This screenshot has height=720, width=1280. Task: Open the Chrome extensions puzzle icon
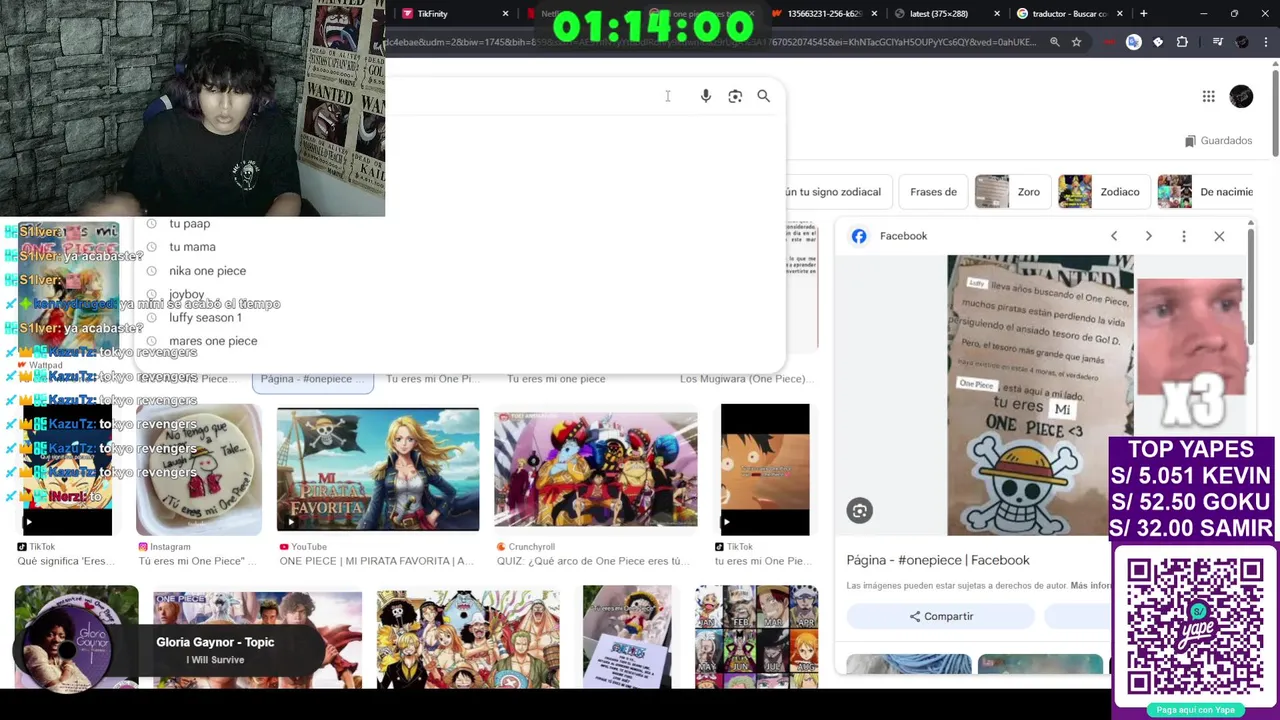(x=1182, y=42)
